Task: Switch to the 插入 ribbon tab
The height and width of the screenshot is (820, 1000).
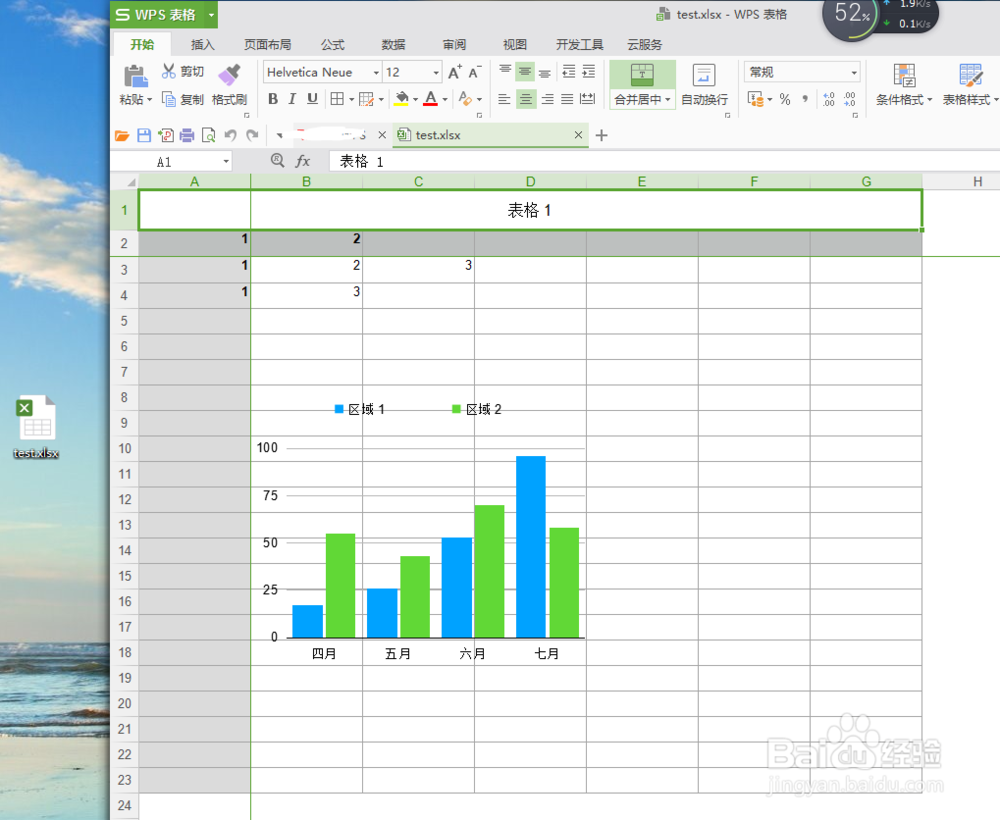Action: click(202, 44)
